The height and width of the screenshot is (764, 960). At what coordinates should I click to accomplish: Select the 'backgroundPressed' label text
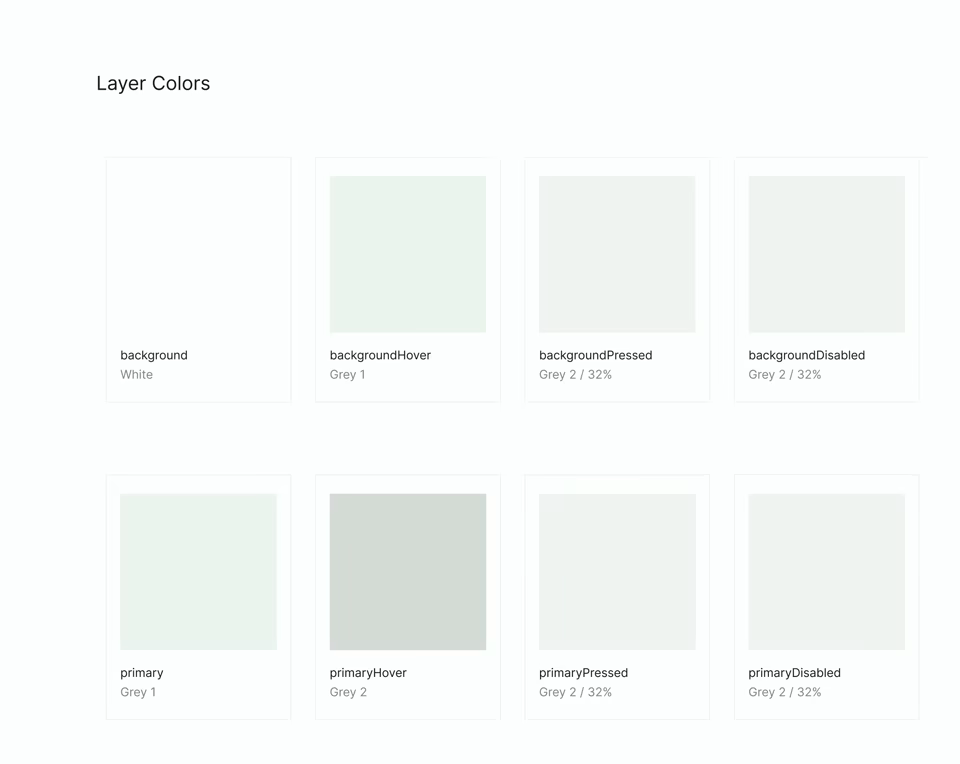[x=596, y=355]
